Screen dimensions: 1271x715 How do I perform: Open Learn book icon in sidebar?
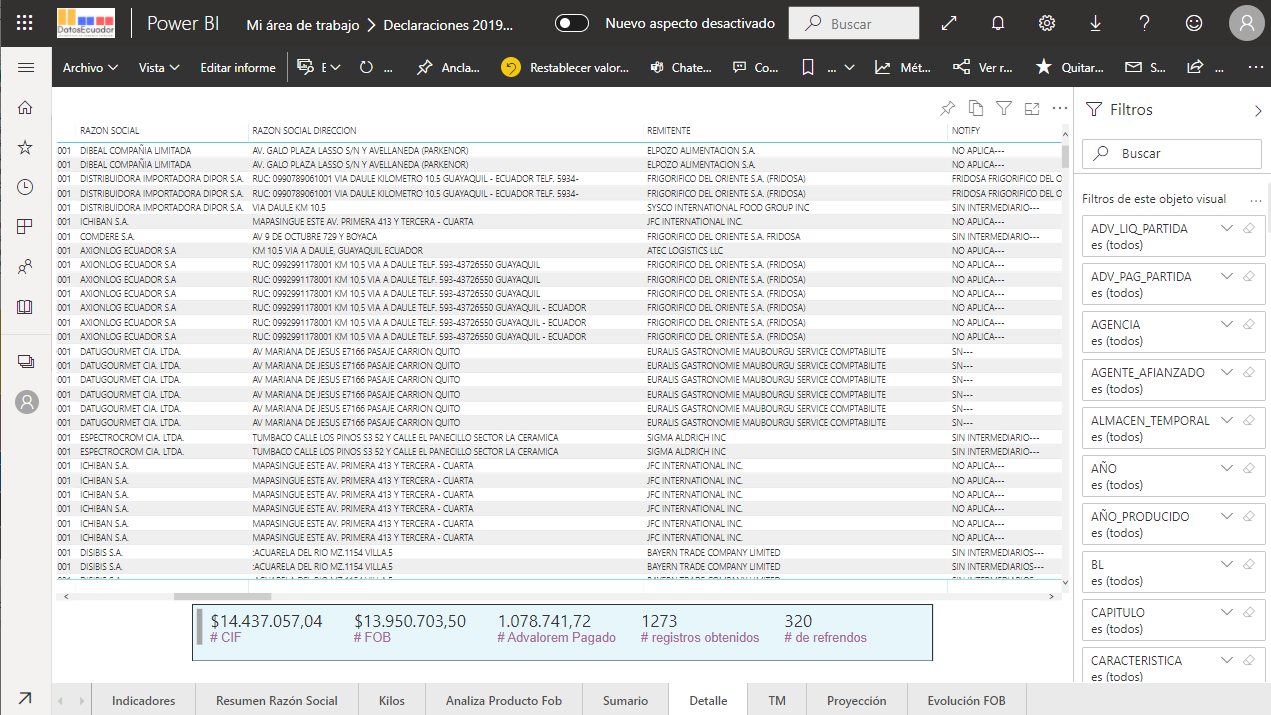[x=26, y=307]
